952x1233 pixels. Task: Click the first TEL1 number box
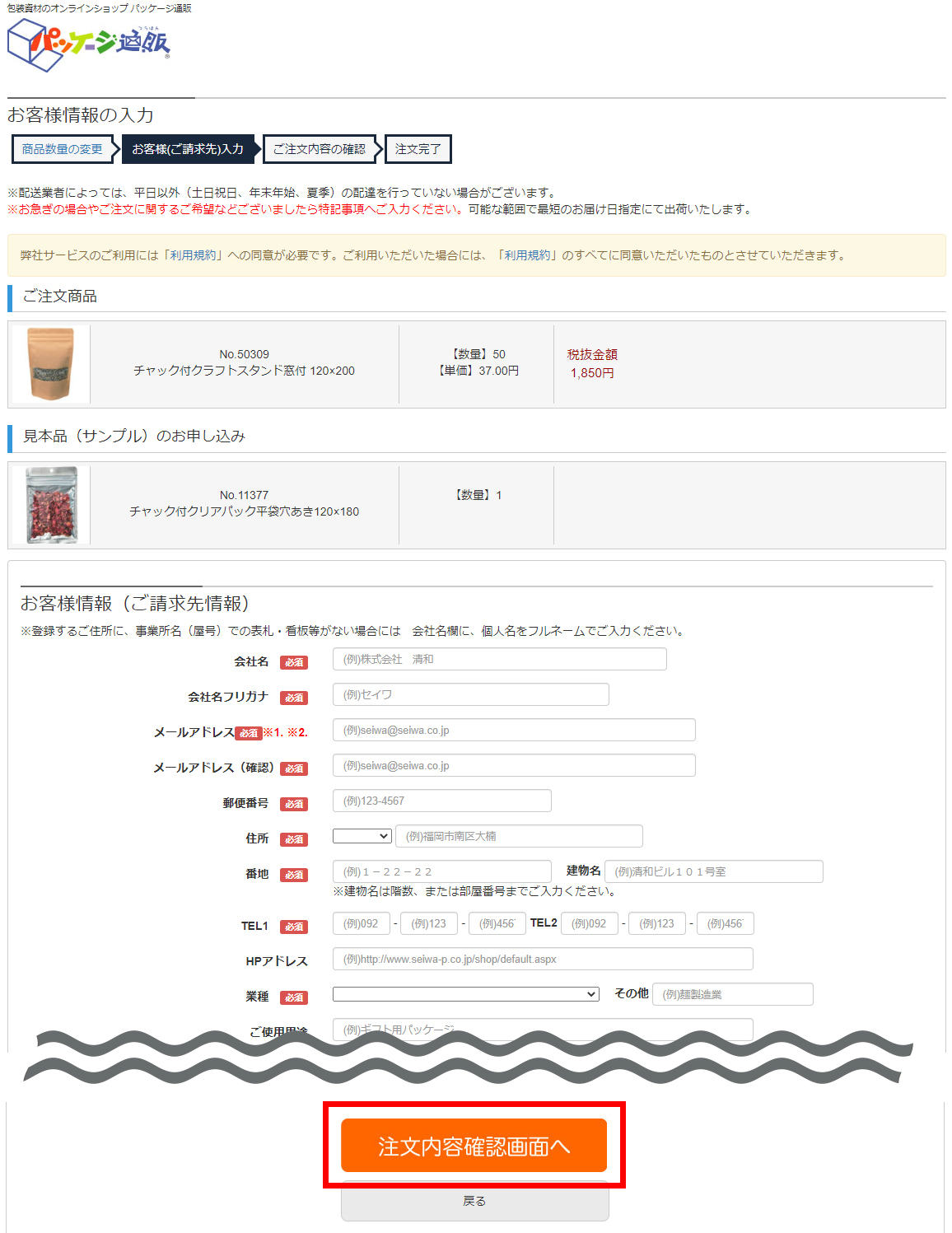tap(362, 923)
